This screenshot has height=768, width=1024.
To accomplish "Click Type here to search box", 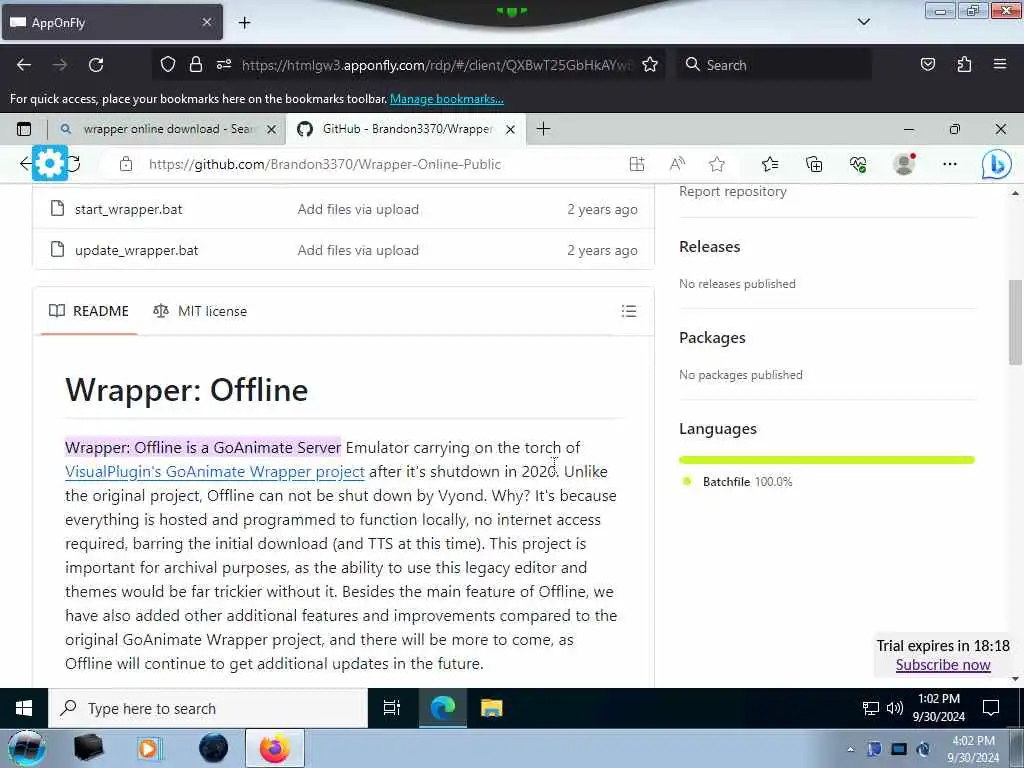I will (x=208, y=709).
